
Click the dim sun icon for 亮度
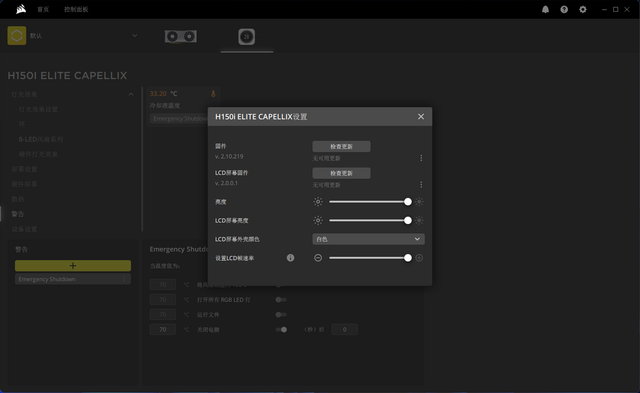pyautogui.click(x=318, y=202)
